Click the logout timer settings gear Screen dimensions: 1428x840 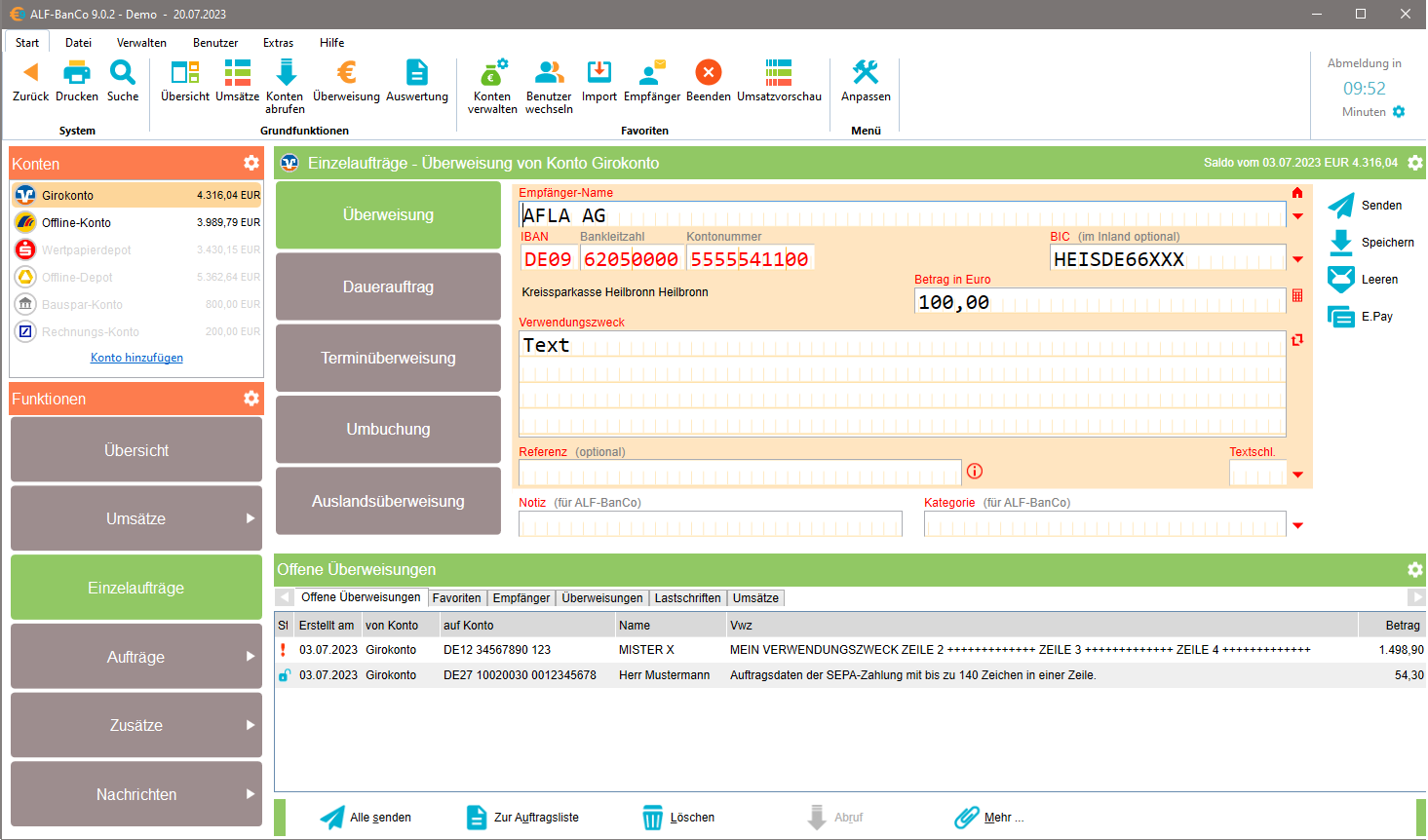pos(1399,112)
